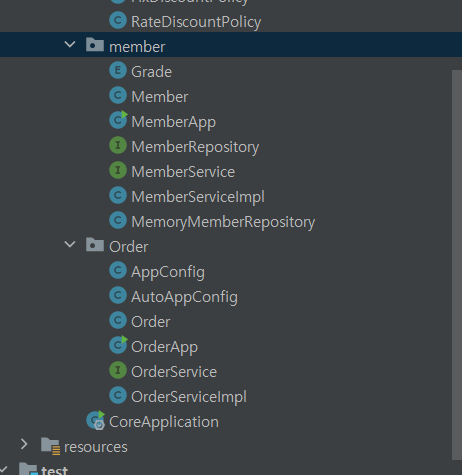Select the resources folder label
This screenshot has width=462, height=475.
[x=96, y=447]
